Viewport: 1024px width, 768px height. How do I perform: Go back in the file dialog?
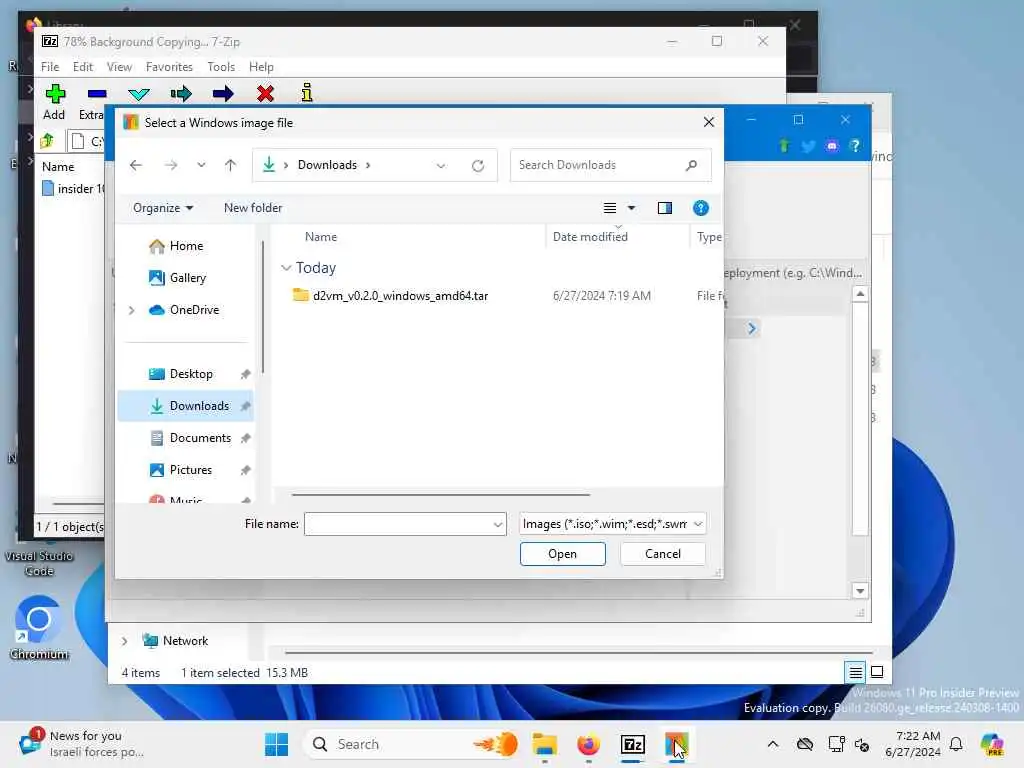[x=136, y=165]
